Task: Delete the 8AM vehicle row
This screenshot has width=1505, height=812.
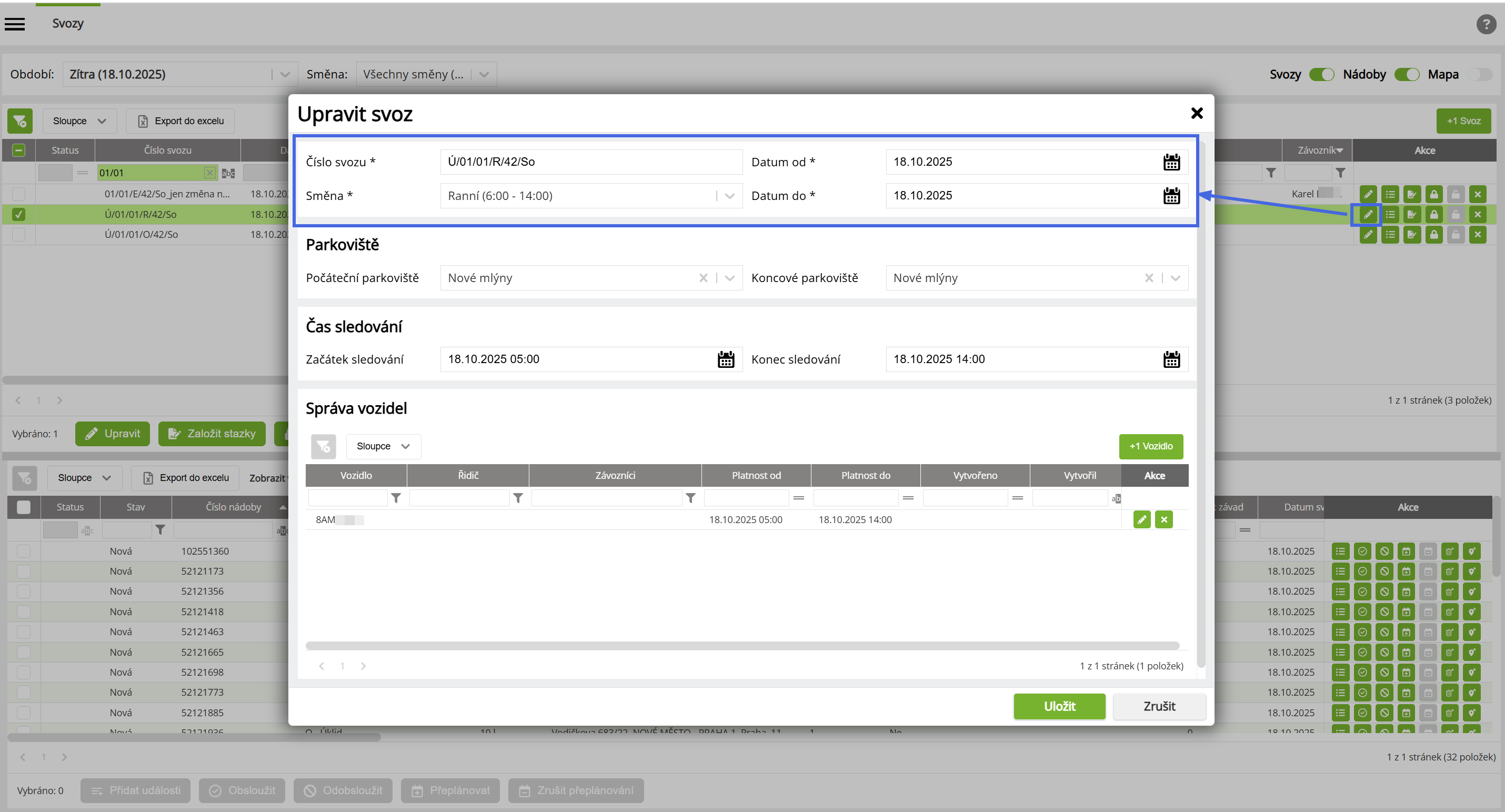Action: coord(1164,519)
